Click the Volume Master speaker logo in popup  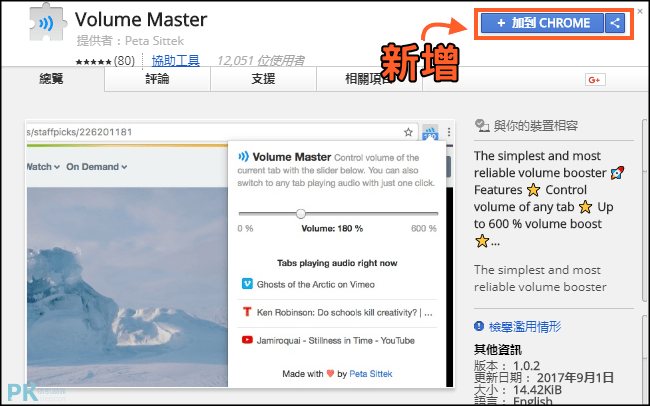point(243,156)
